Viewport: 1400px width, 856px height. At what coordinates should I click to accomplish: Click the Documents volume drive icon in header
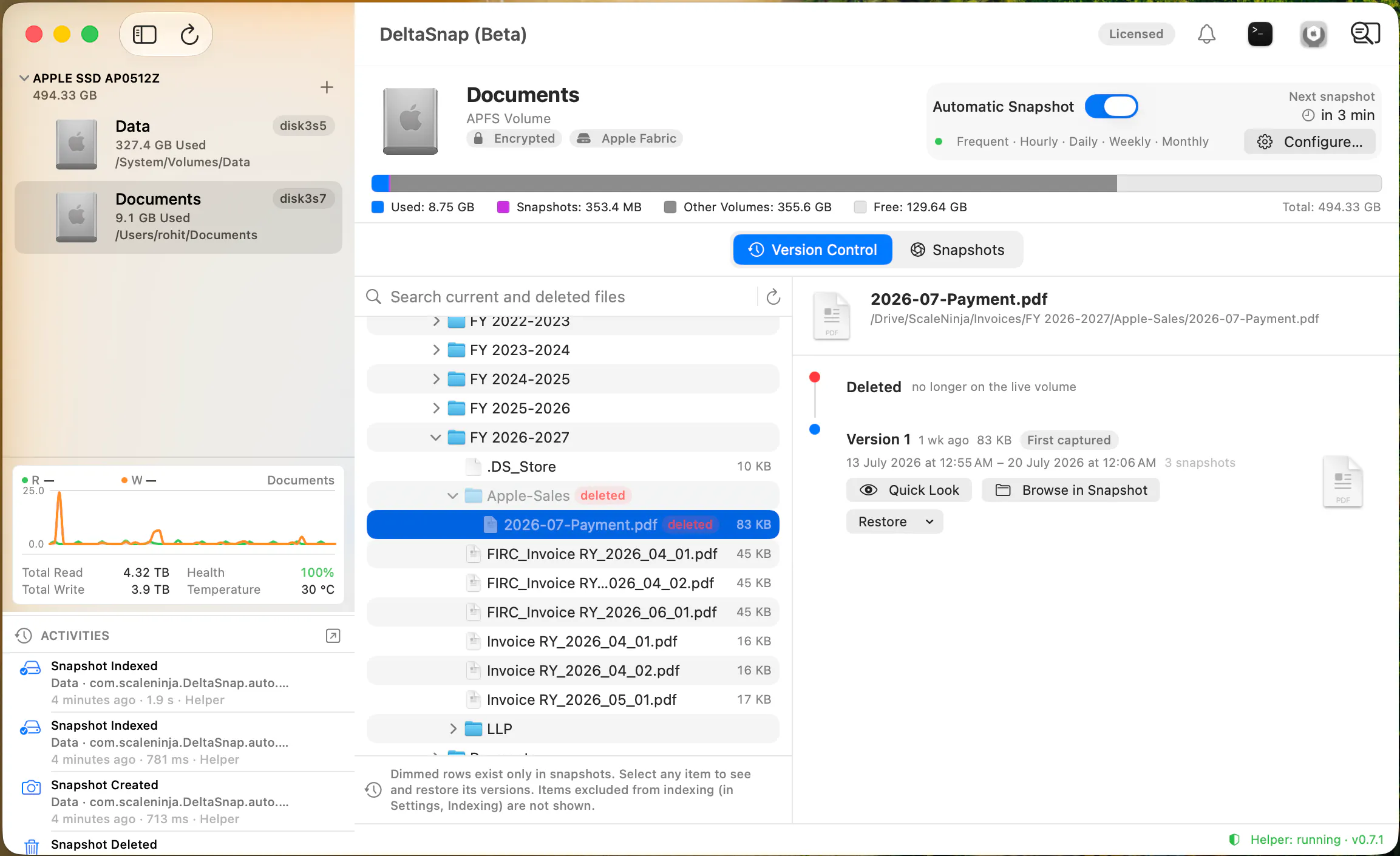(x=410, y=121)
